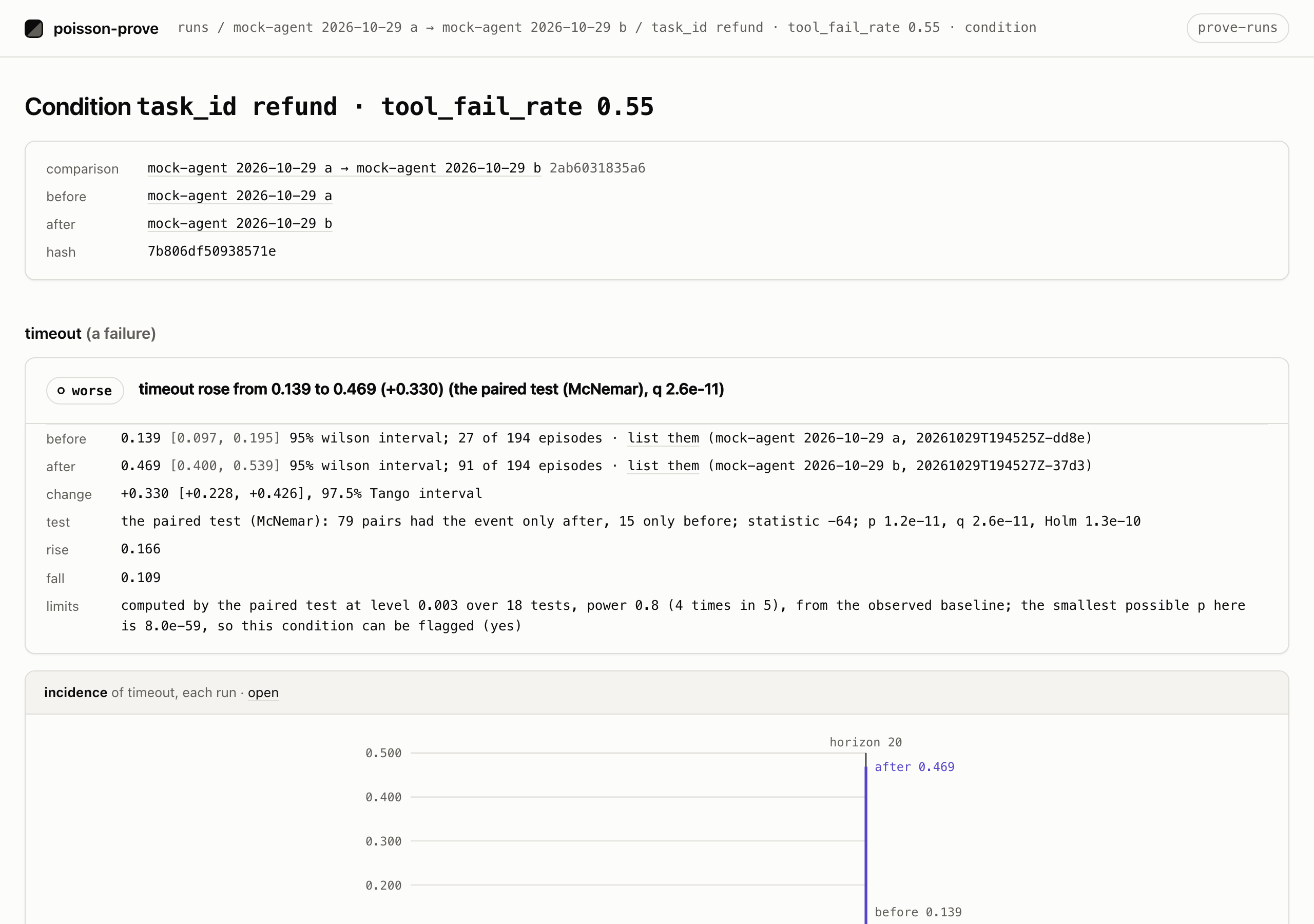List them for after 91 of 194 episodes
Image resolution: width=1314 pixels, height=924 pixels.
(663, 466)
